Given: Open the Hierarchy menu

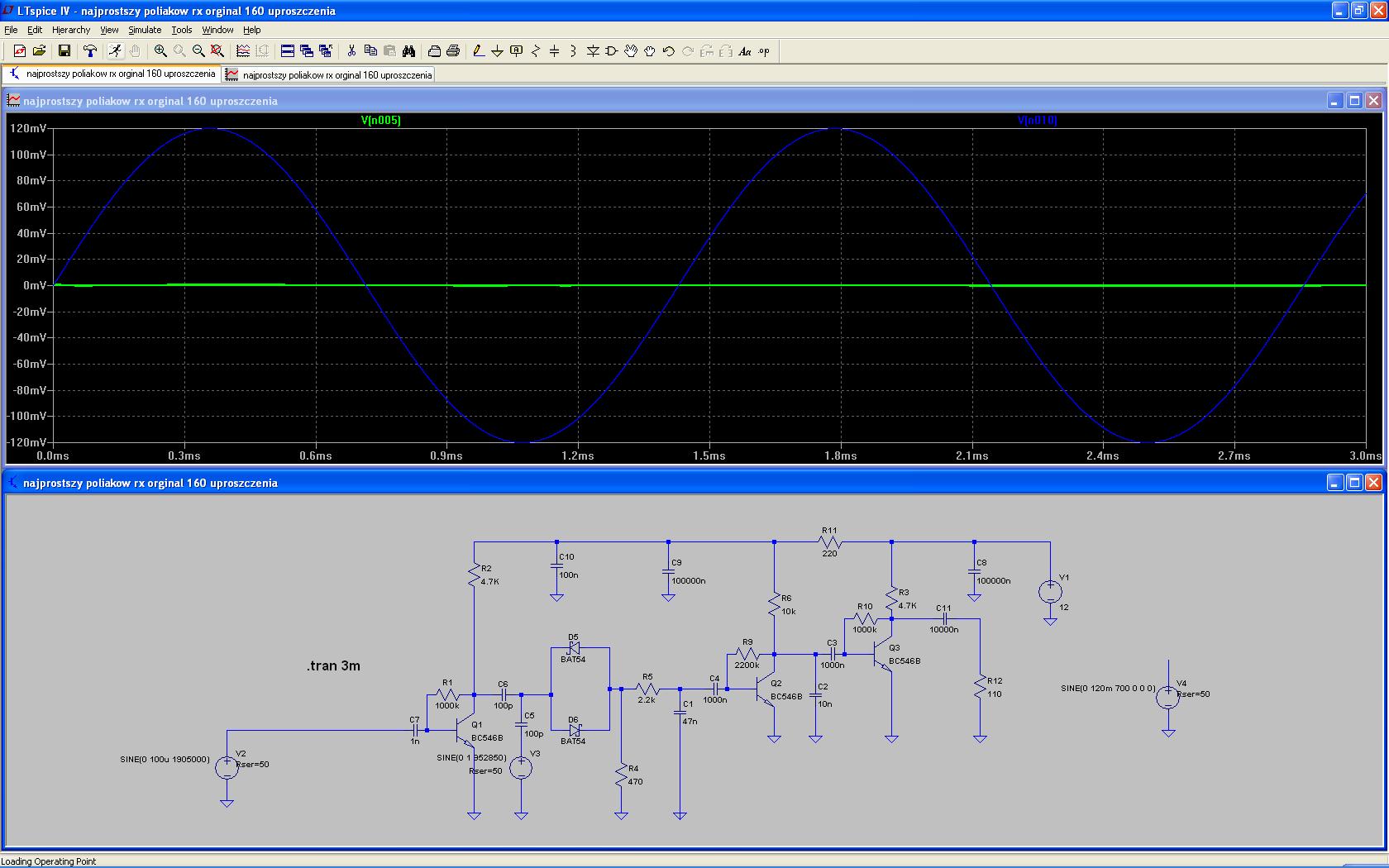Looking at the screenshot, I should (x=71, y=30).
